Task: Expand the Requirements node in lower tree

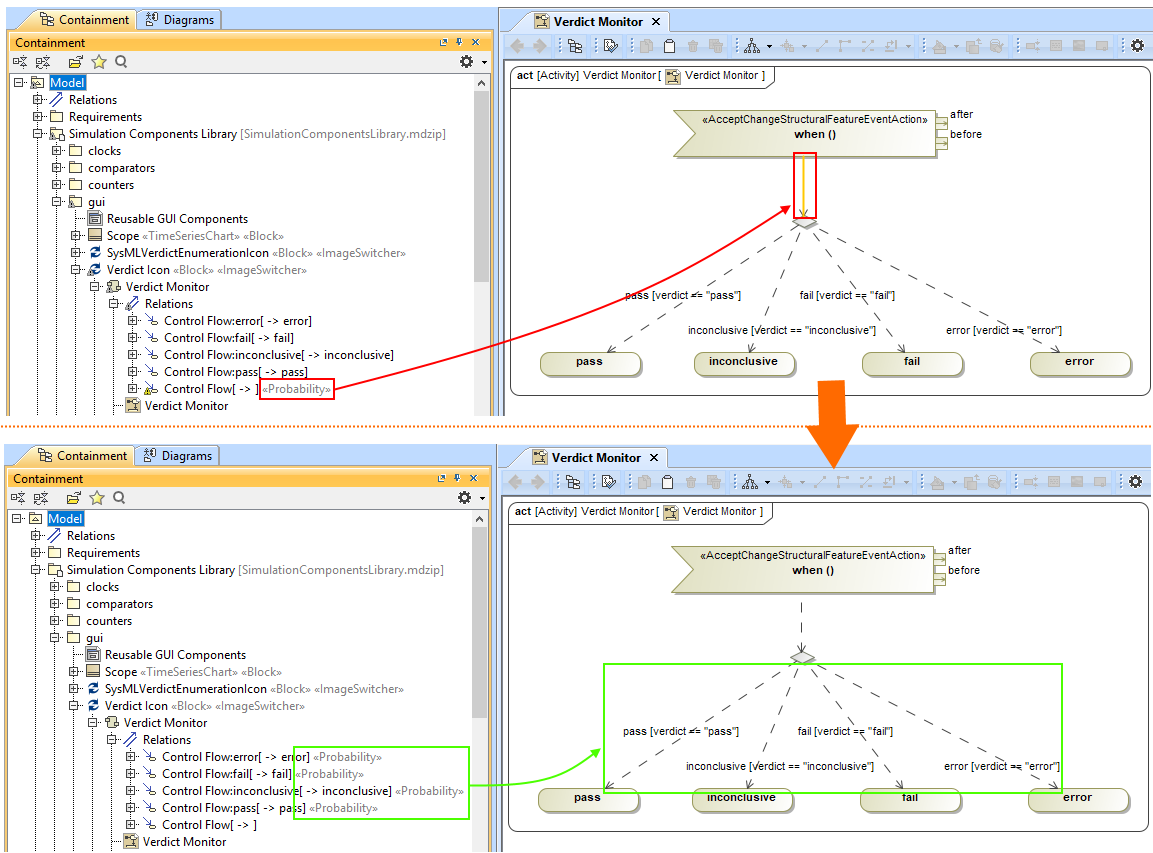Action: point(36,553)
